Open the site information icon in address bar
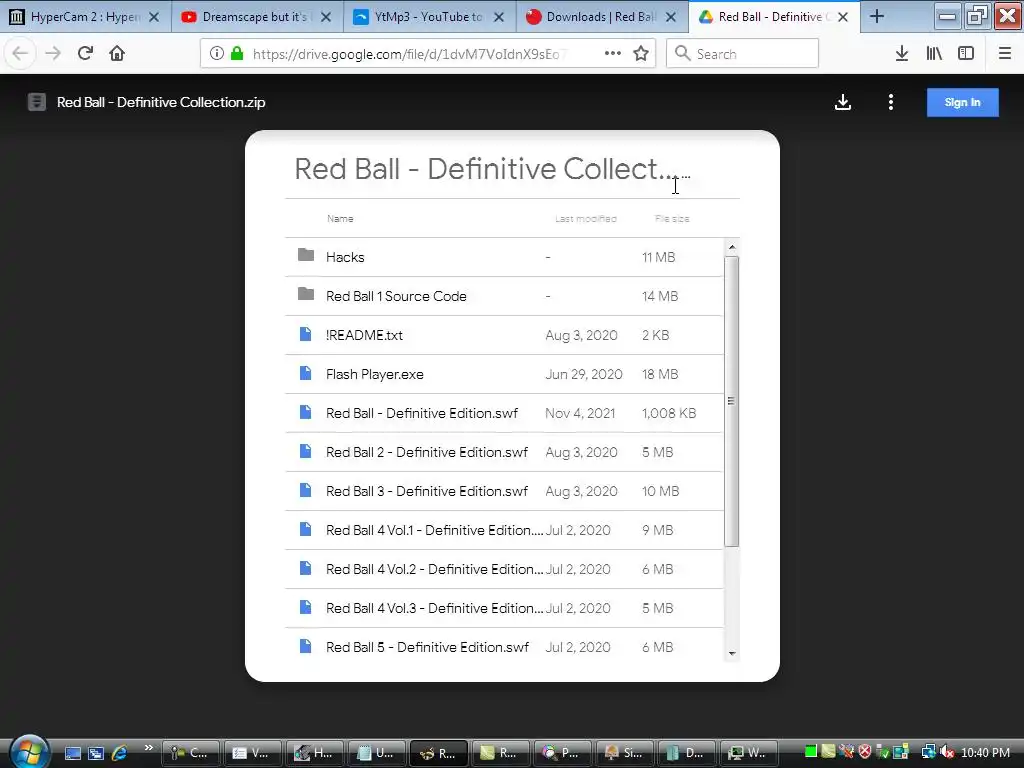The width and height of the screenshot is (1024, 768). [x=217, y=54]
